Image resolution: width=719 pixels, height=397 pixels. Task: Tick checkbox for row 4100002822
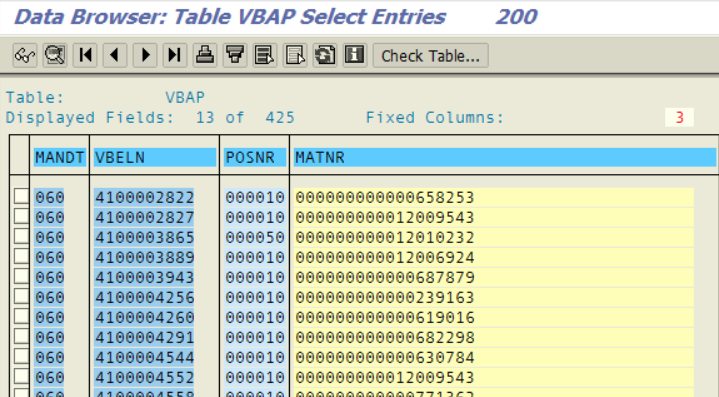pos(21,196)
